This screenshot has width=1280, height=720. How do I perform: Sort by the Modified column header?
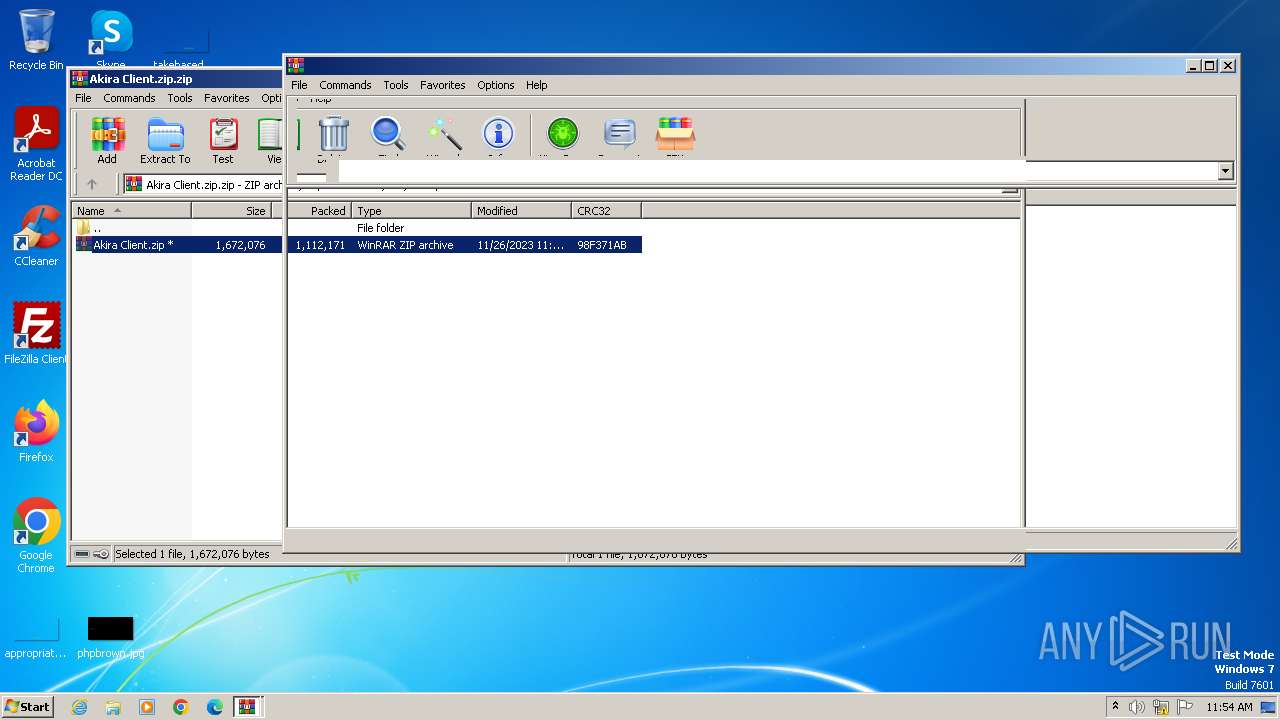pos(521,211)
